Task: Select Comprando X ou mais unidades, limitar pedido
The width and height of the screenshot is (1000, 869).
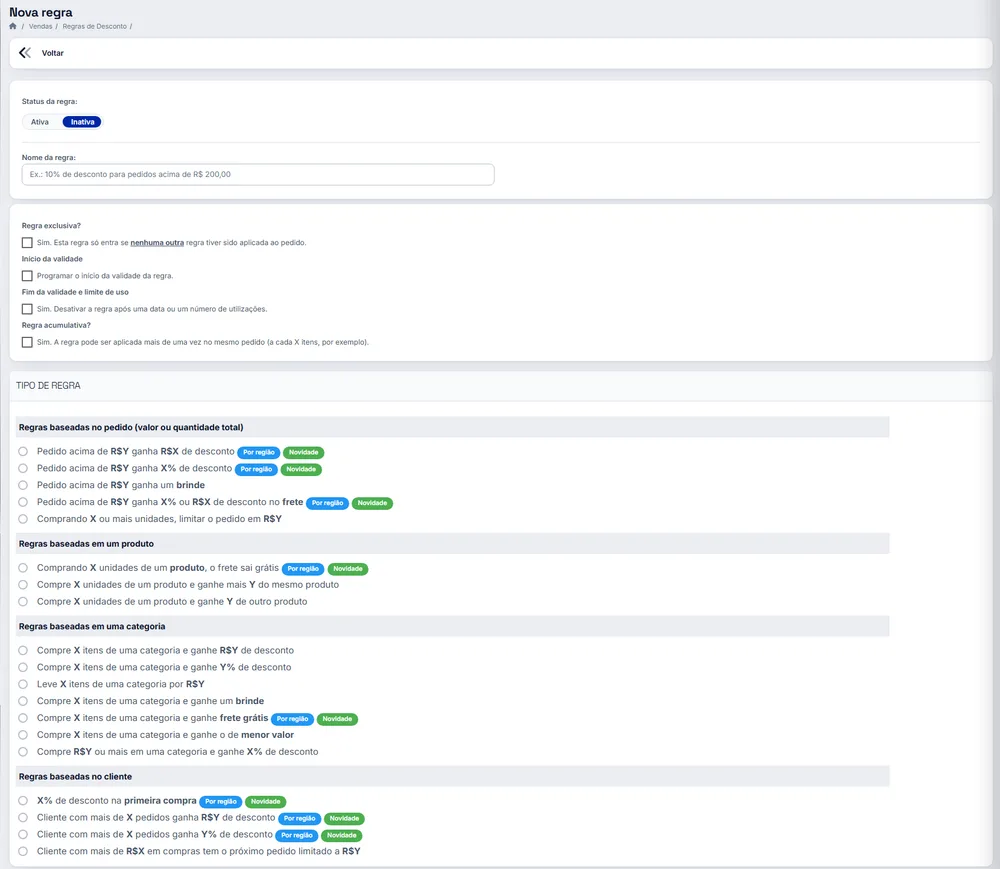Action: [x=23, y=519]
